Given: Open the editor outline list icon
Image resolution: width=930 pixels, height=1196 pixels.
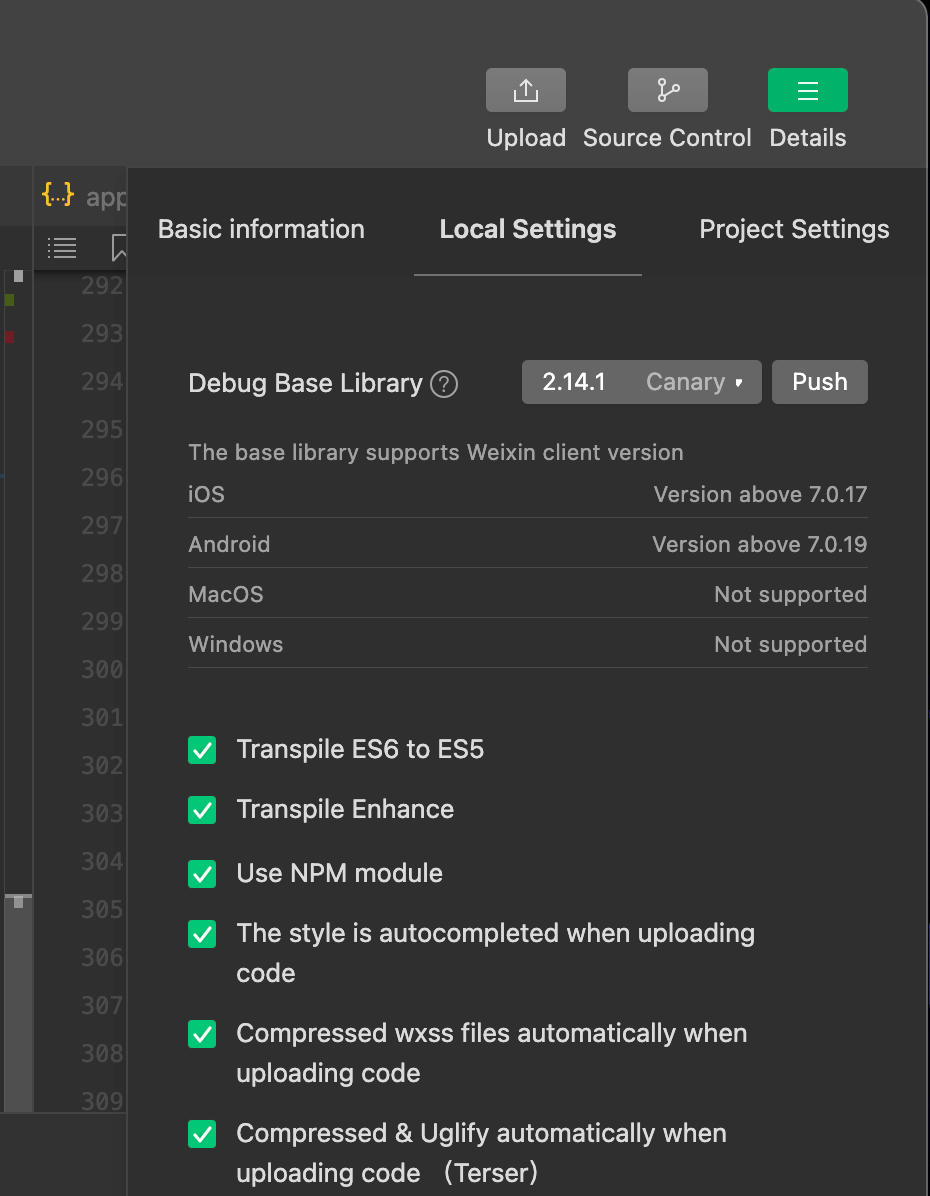Looking at the screenshot, I should [62, 247].
